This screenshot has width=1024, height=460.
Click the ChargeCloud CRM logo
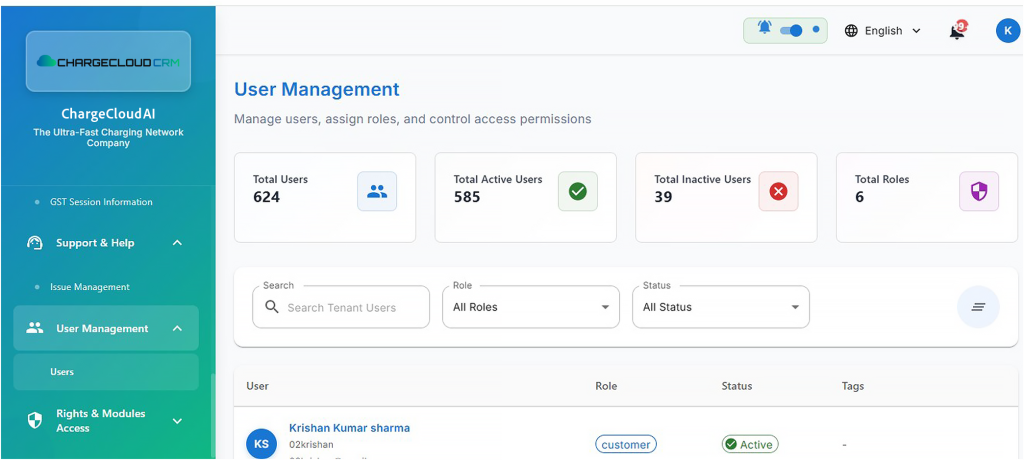pyautogui.click(x=108, y=61)
